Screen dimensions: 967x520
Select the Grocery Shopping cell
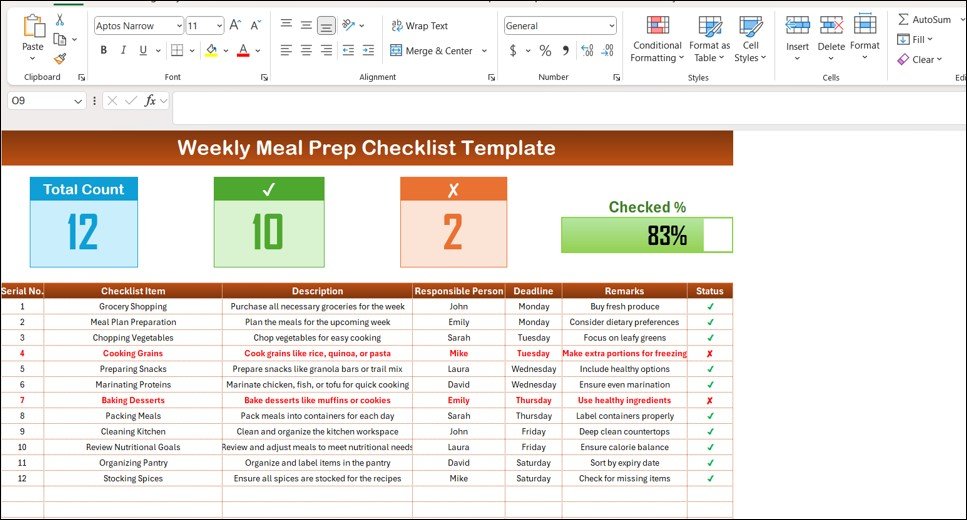(133, 307)
